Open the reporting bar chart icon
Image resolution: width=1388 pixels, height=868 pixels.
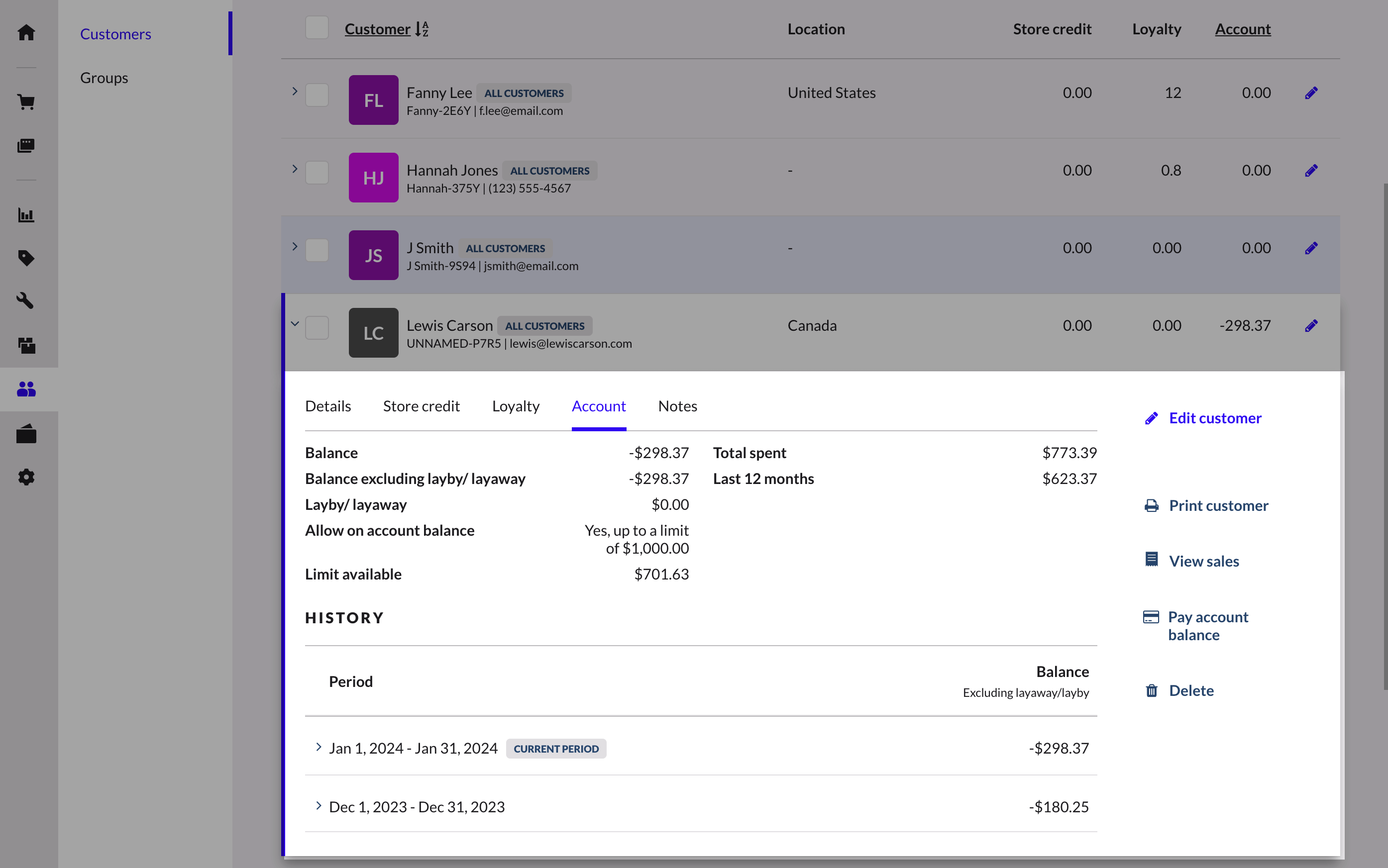(x=26, y=215)
